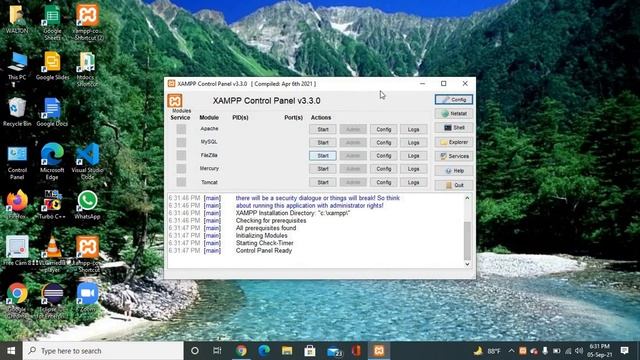Click log scrollbar down arrow
Screen dimensions: 640x360
[x=467, y=264]
